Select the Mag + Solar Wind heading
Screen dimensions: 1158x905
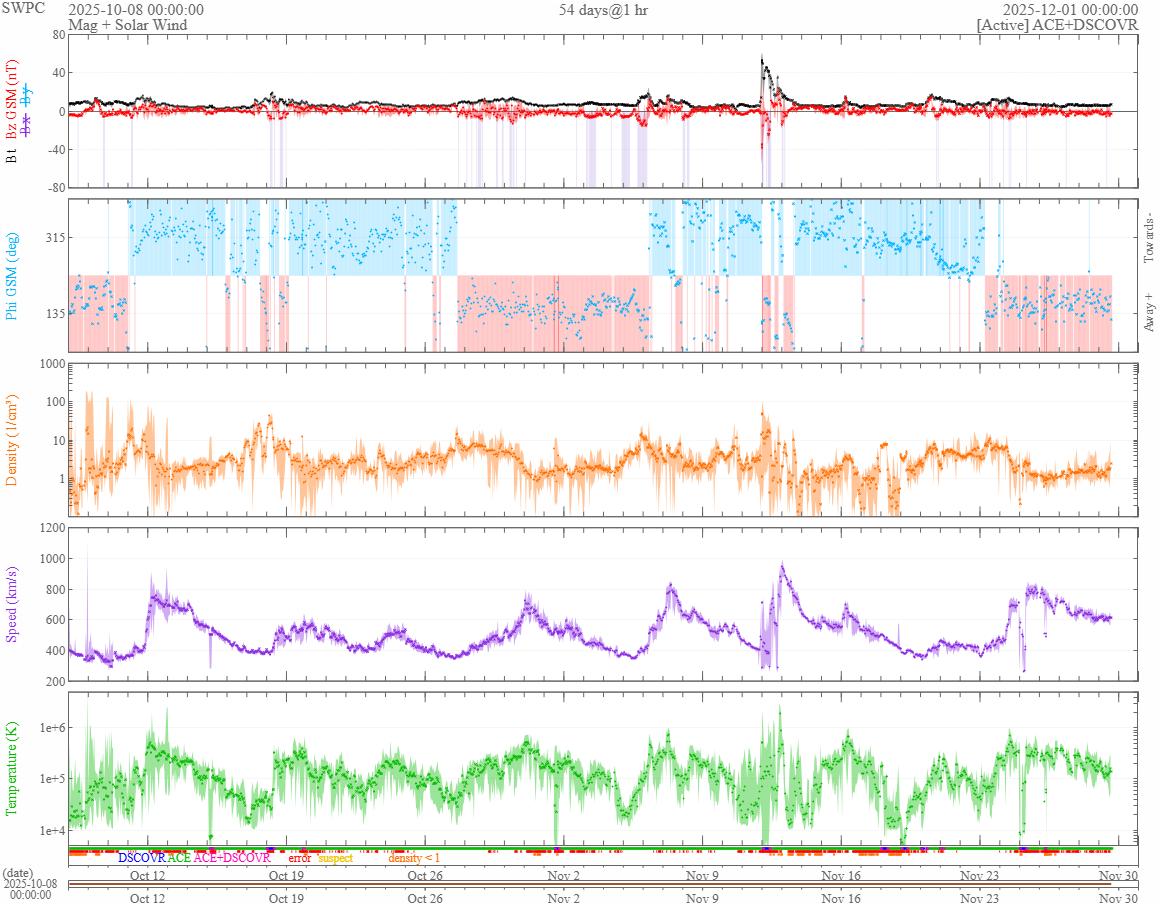tap(128, 25)
